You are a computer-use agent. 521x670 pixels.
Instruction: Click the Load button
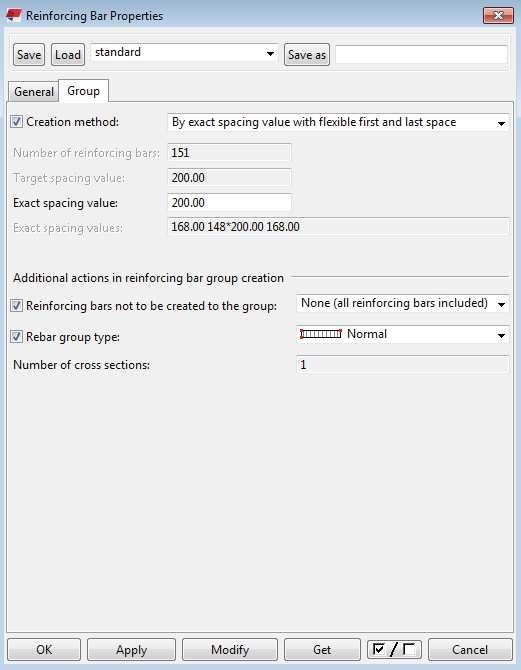coord(68,55)
